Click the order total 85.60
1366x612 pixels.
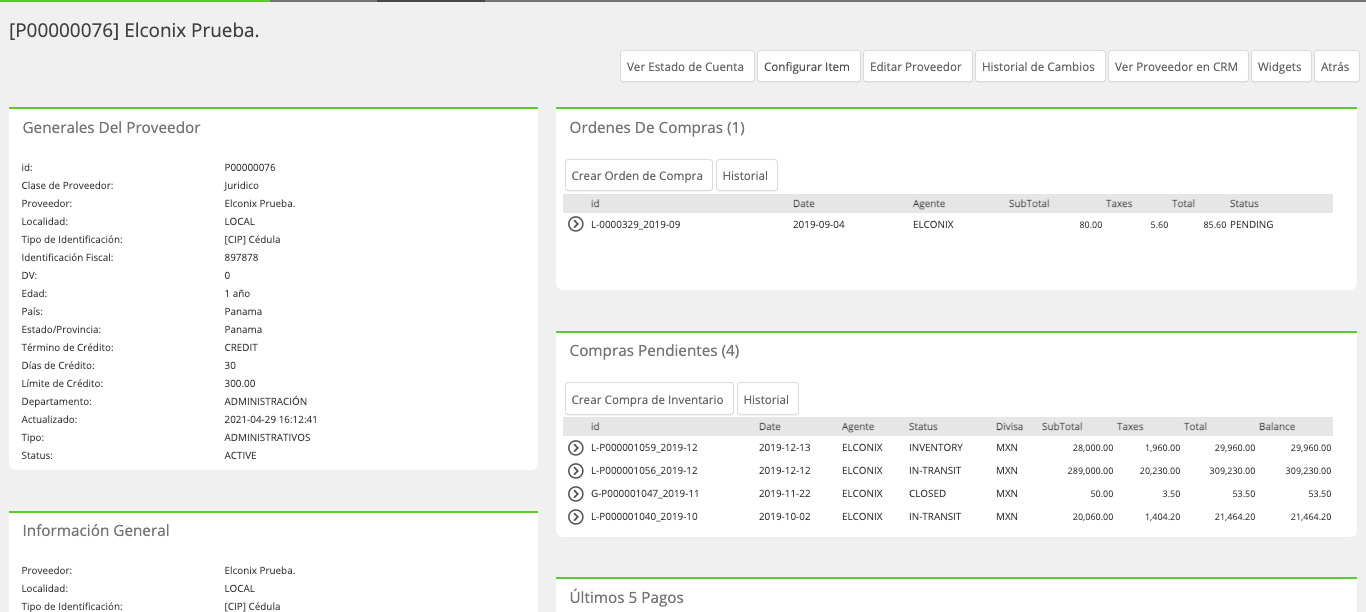point(1214,225)
